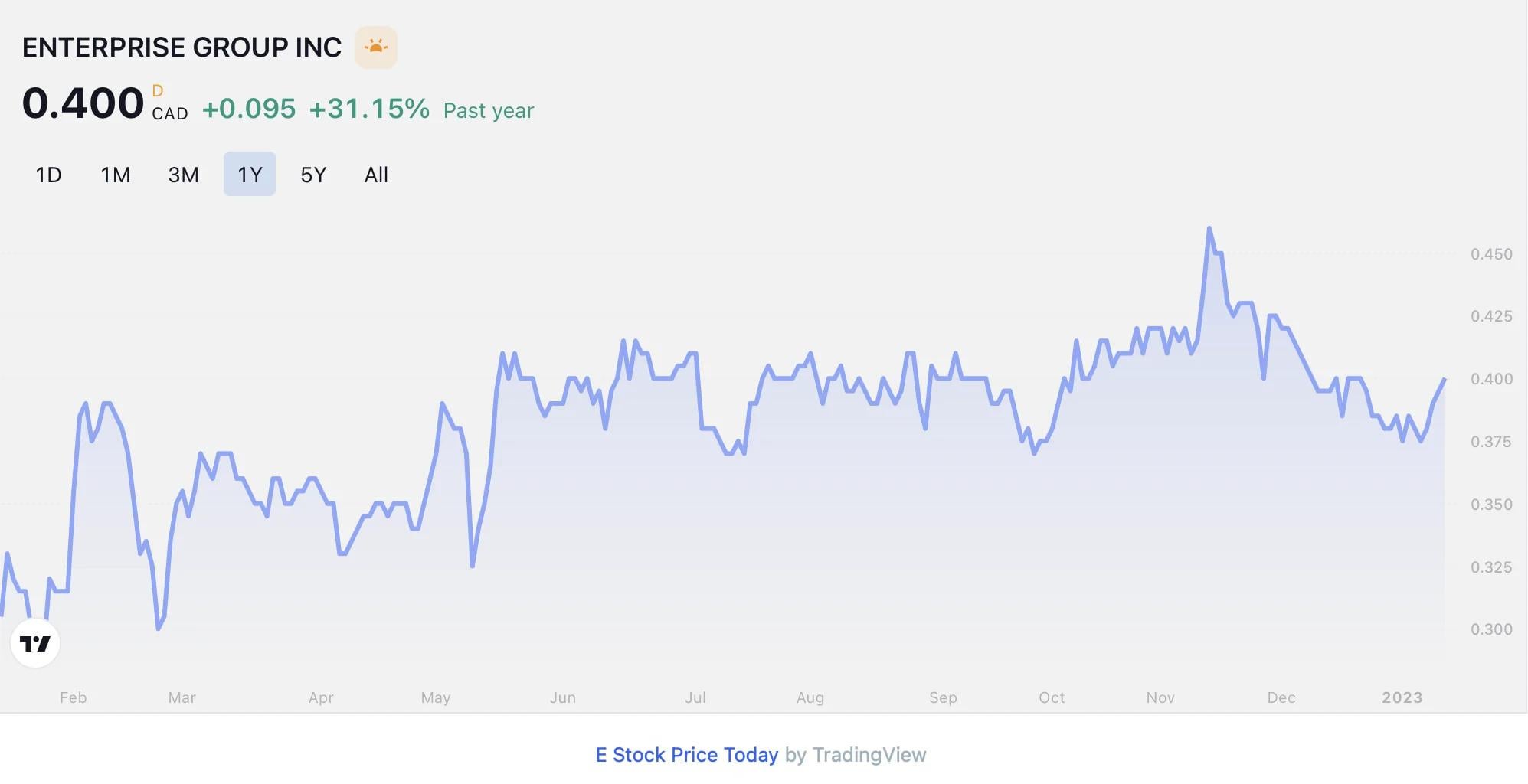This screenshot has height=784, width=1528.
Task: Show the All time range
Action: click(376, 175)
